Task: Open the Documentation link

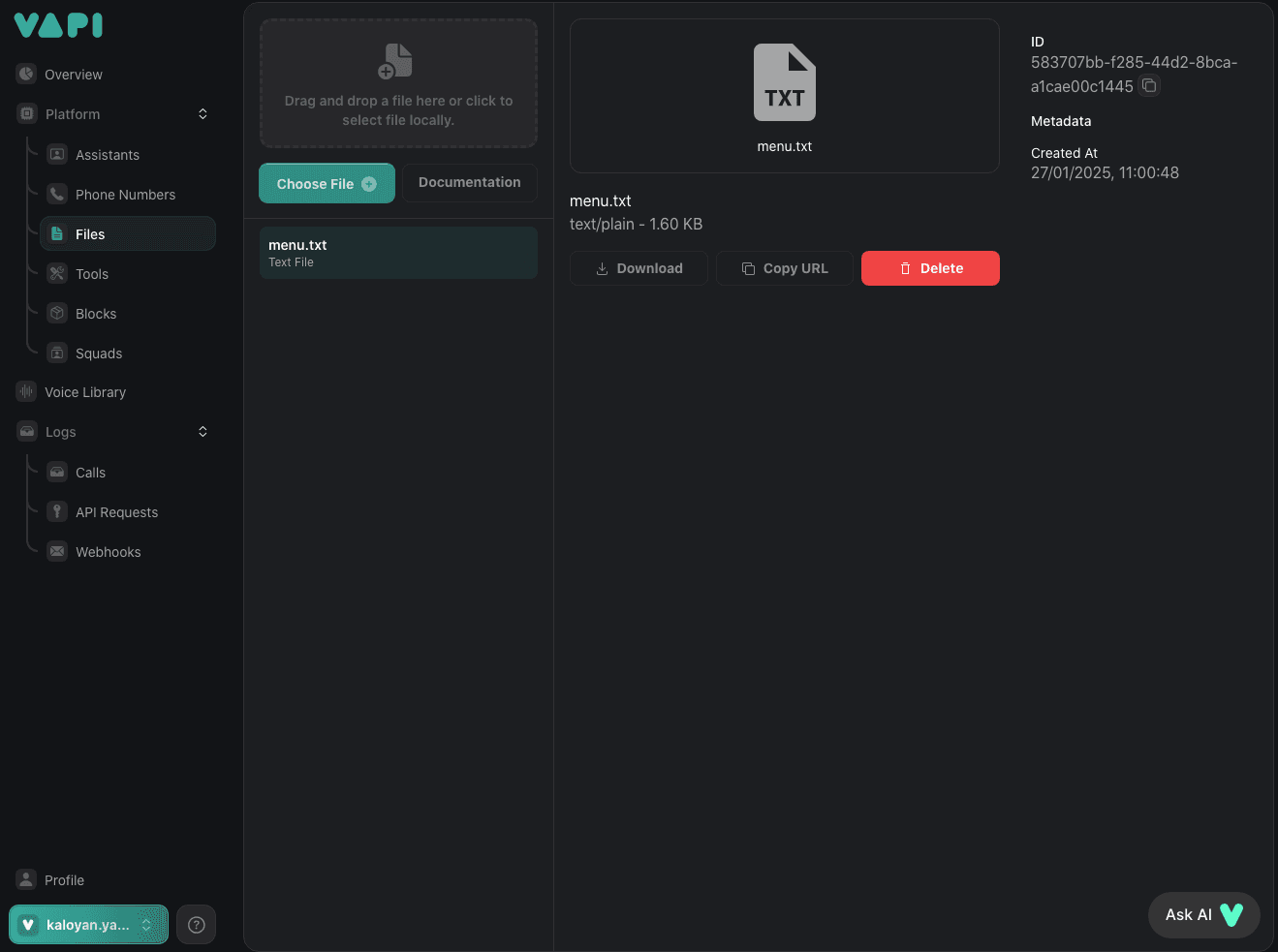Action: (469, 183)
